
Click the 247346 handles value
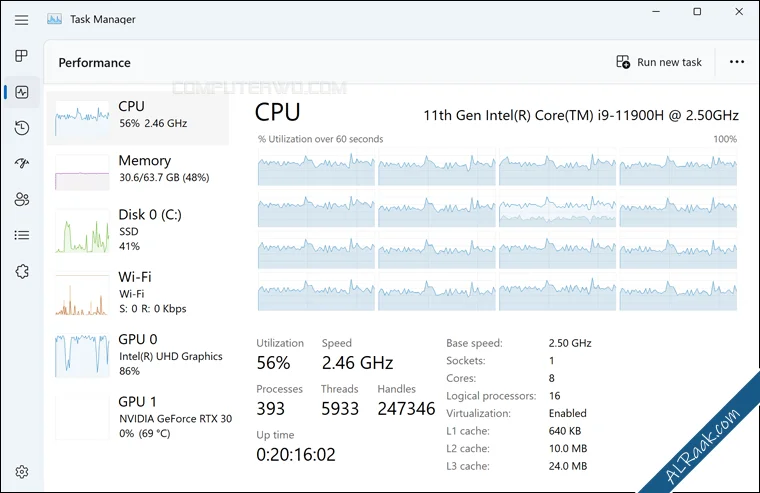coord(406,409)
